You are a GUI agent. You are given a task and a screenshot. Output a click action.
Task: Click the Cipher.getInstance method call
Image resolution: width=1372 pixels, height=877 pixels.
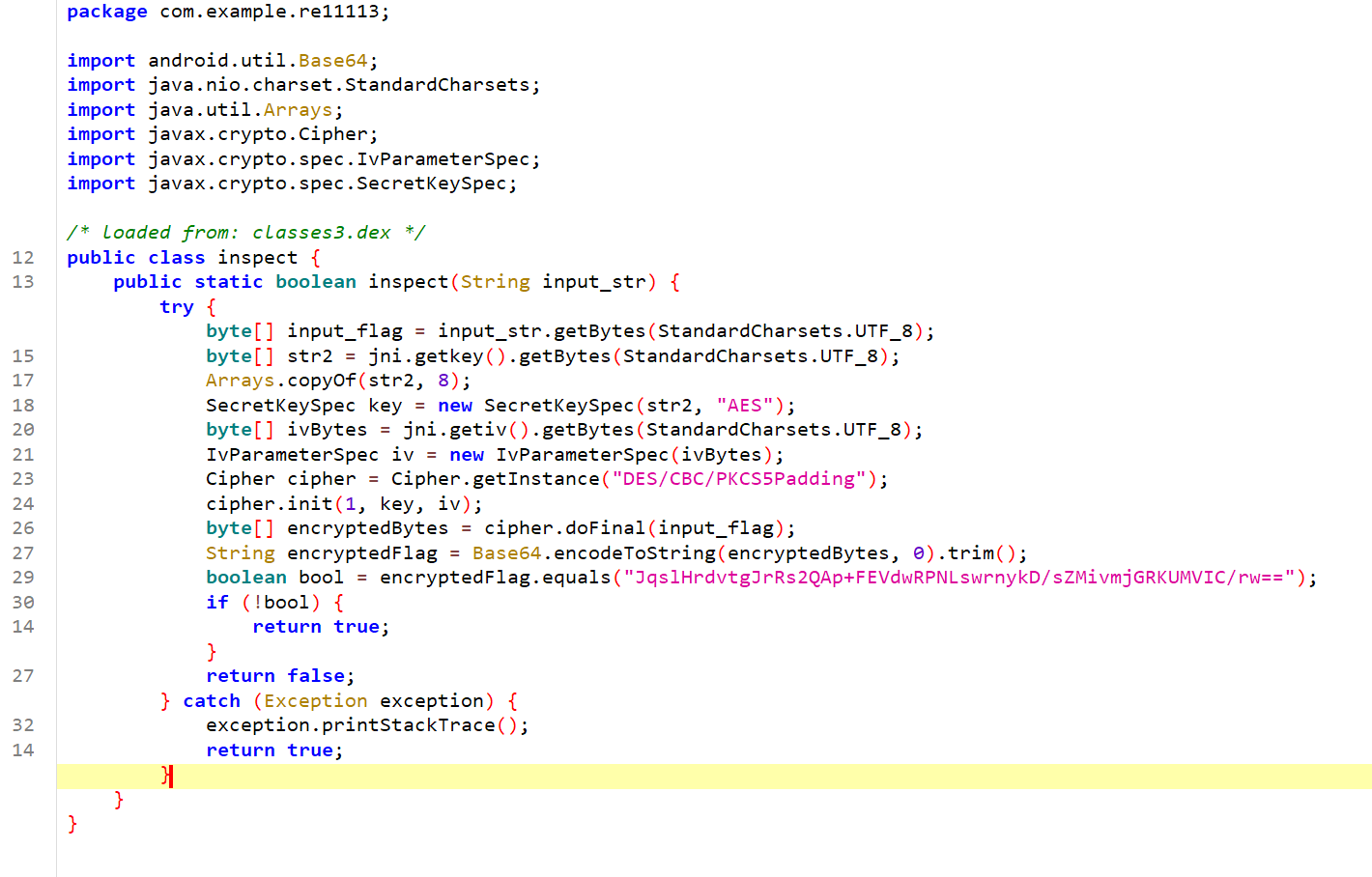coord(496,479)
